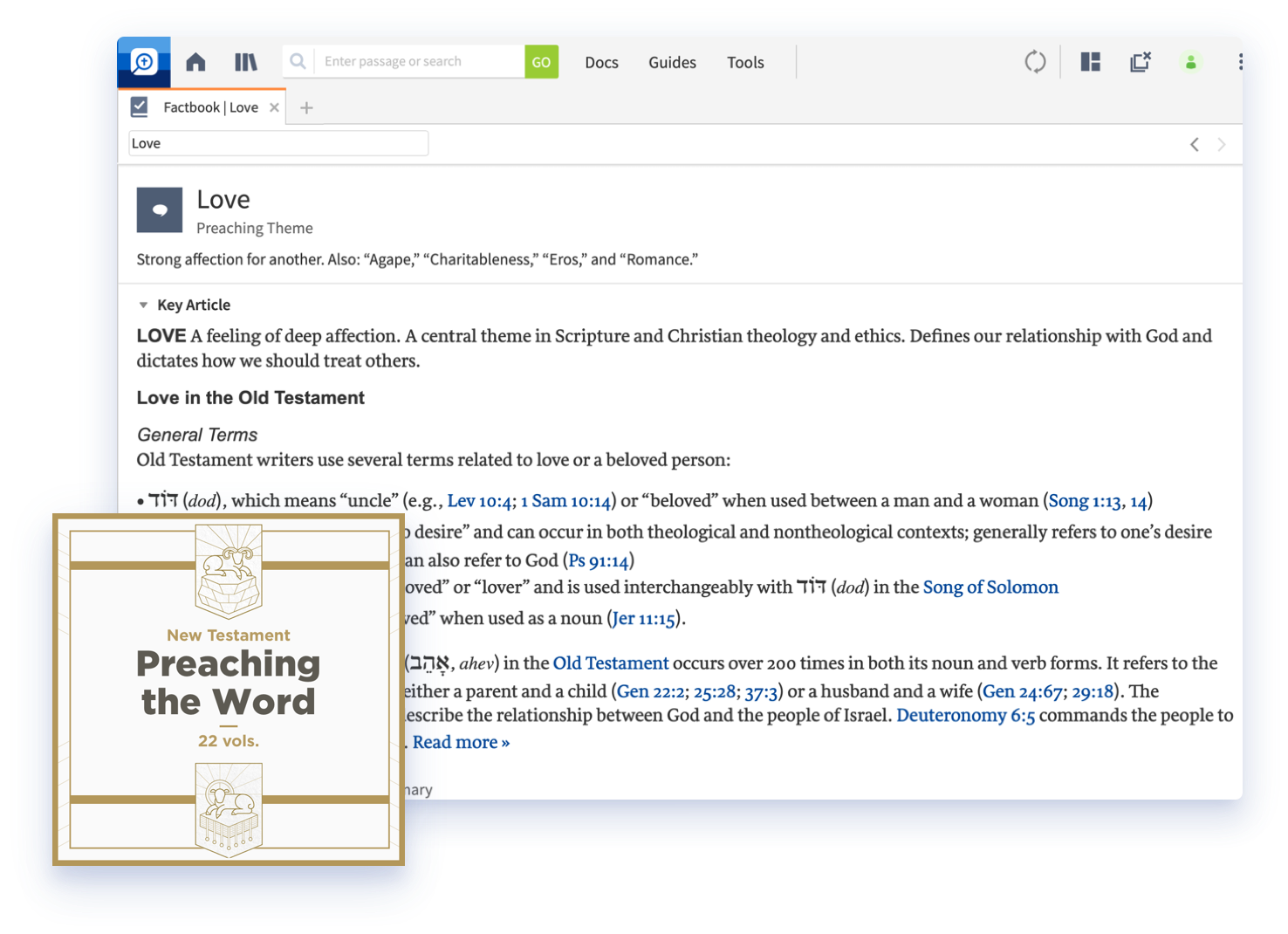The image size is (1288, 934).
Task: Open the Song 1:13 reference link
Action: [x=1085, y=501]
